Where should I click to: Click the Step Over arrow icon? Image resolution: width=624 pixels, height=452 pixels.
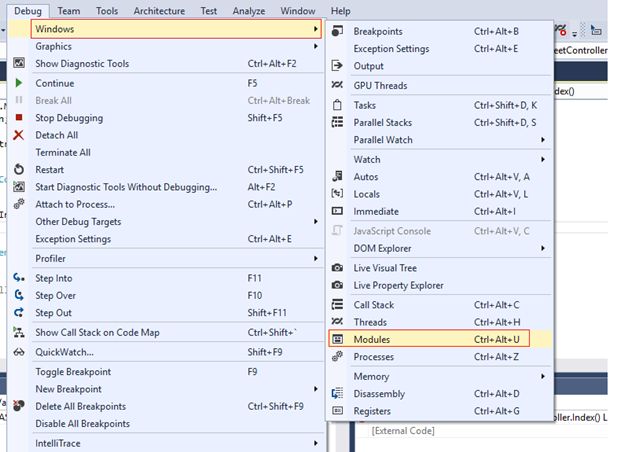pos(19,295)
